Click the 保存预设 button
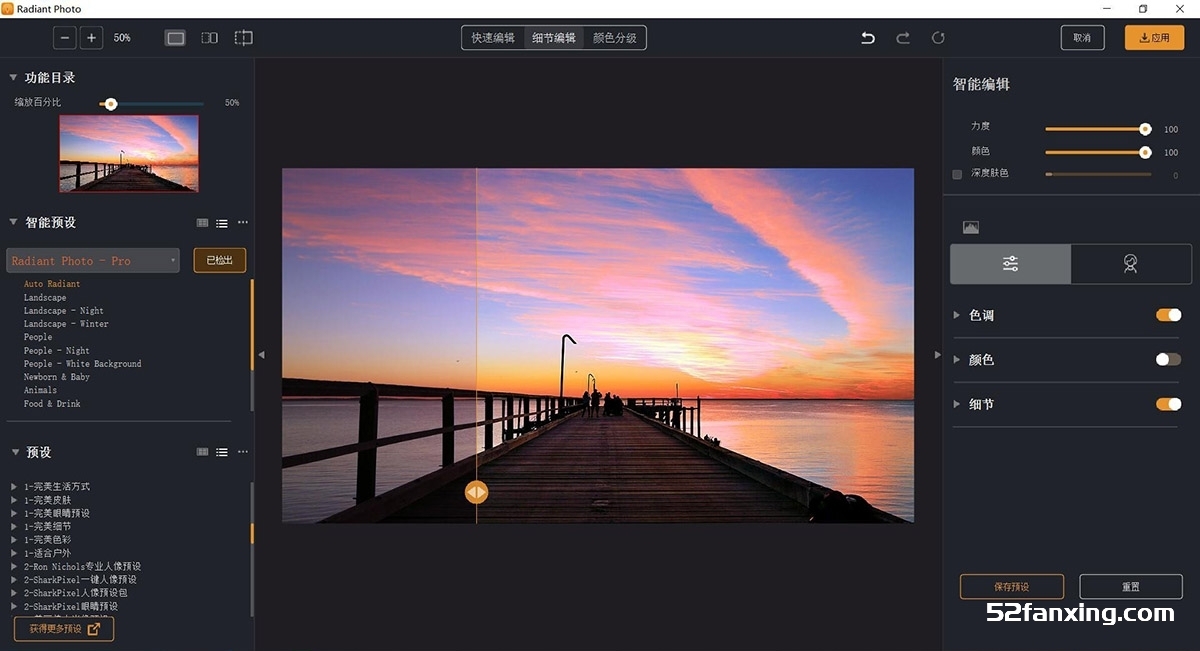The image size is (1200, 651). [x=1011, y=587]
